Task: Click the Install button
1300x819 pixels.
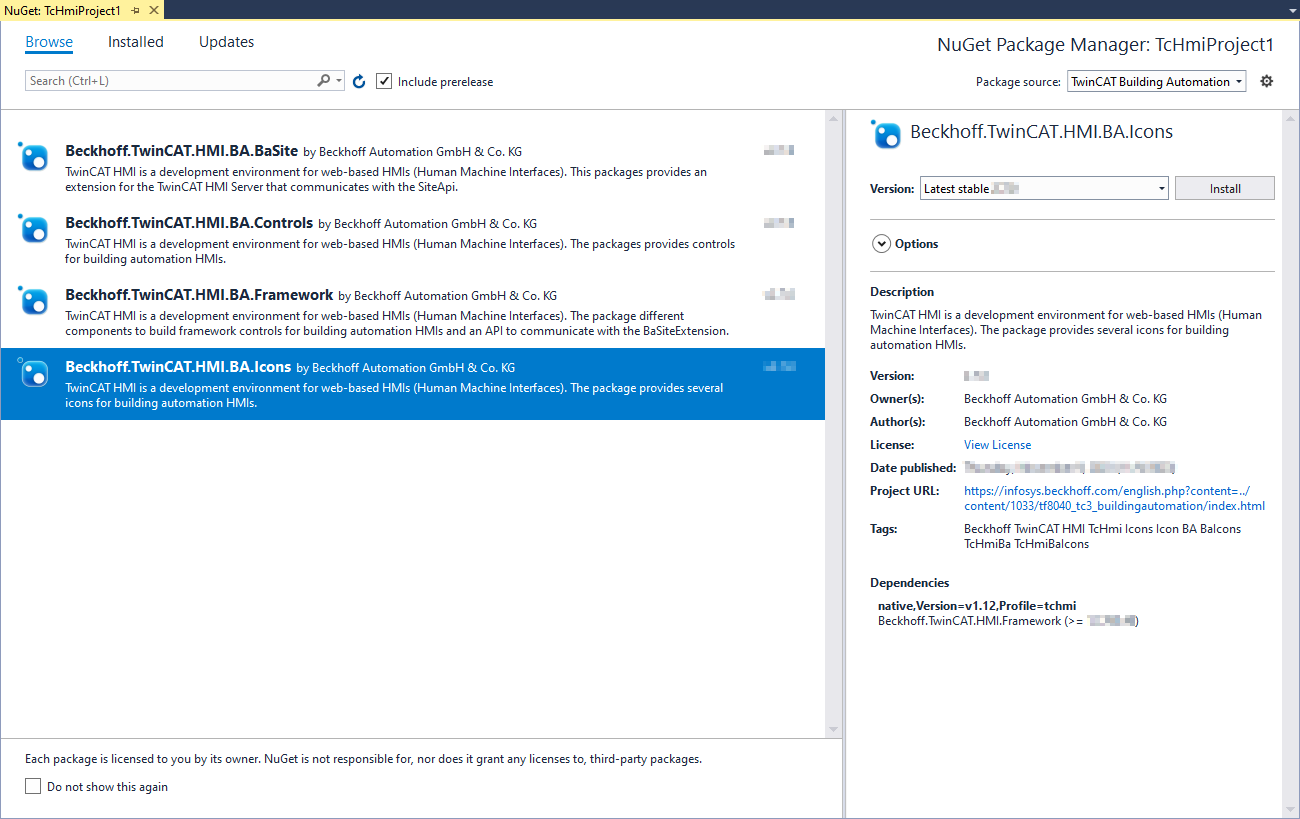Action: (1225, 188)
